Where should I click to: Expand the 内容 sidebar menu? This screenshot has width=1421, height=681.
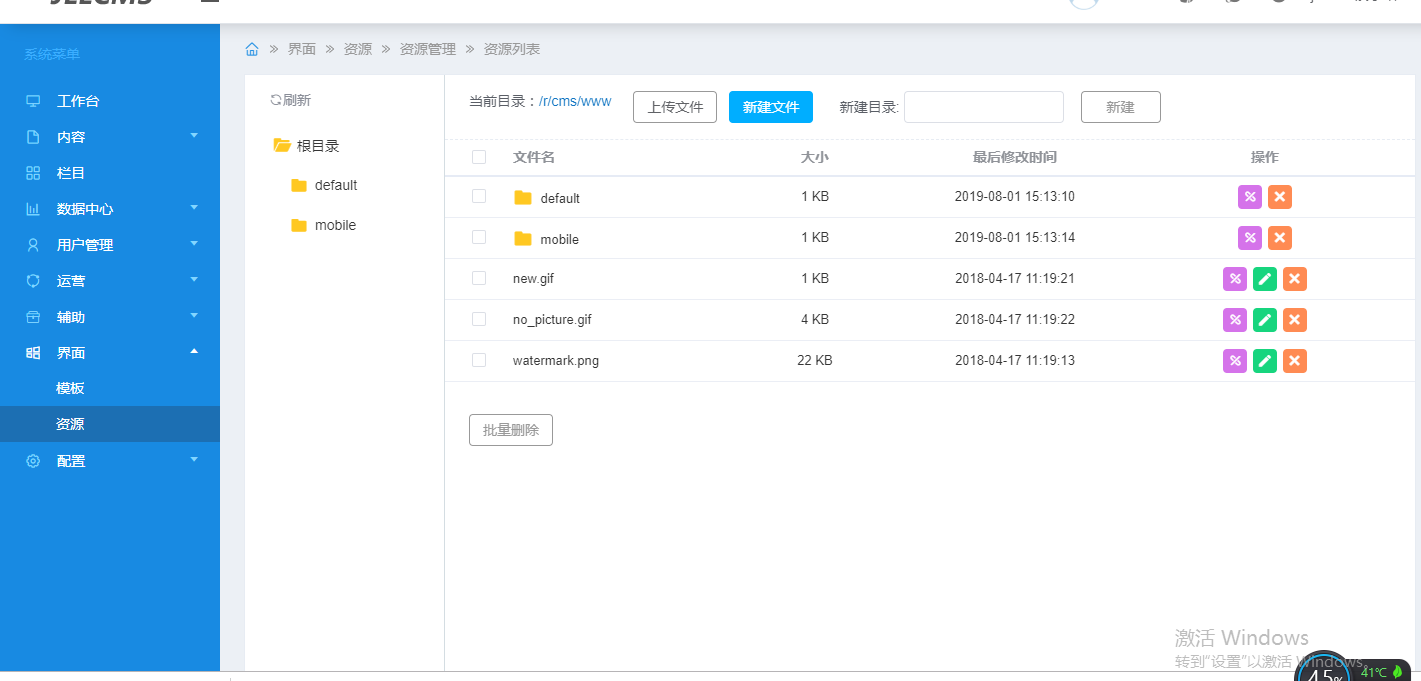click(x=110, y=137)
